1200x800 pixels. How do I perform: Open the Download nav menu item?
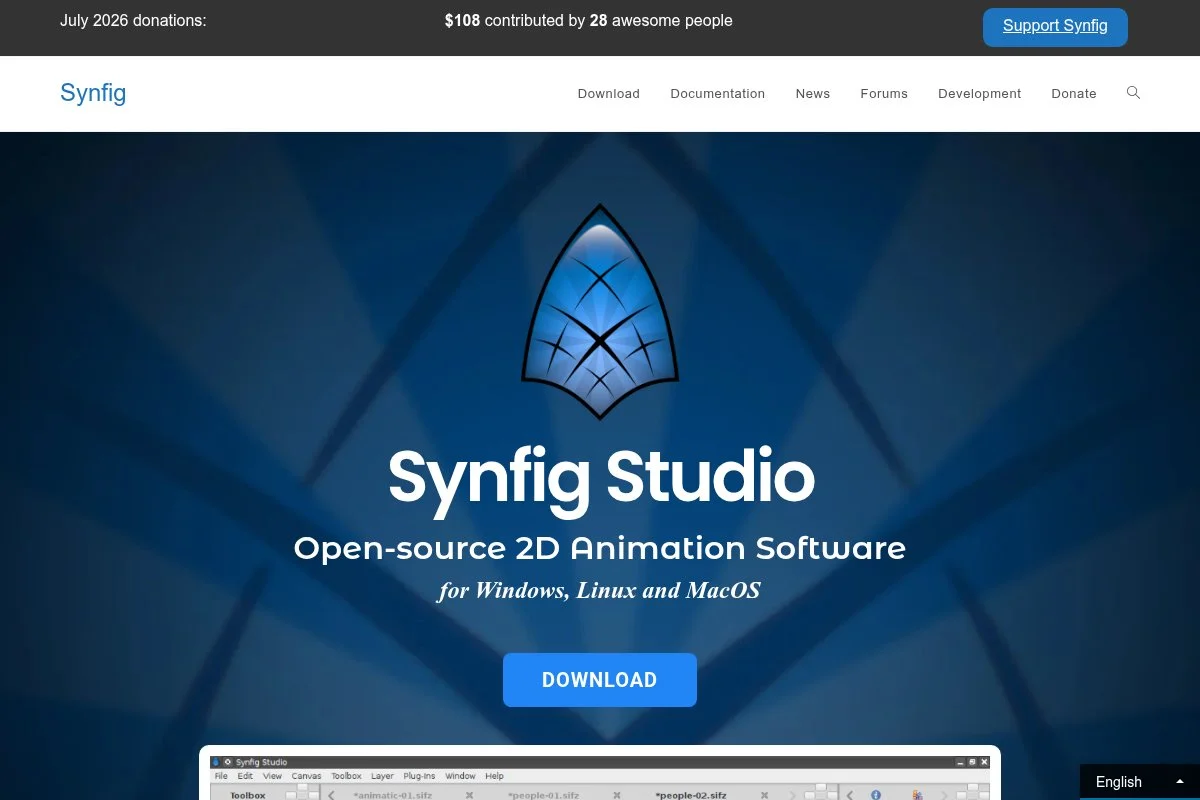[x=608, y=94]
